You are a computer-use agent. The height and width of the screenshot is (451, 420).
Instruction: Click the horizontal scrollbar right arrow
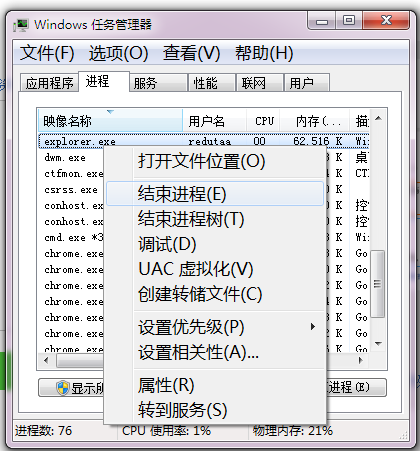(361, 360)
